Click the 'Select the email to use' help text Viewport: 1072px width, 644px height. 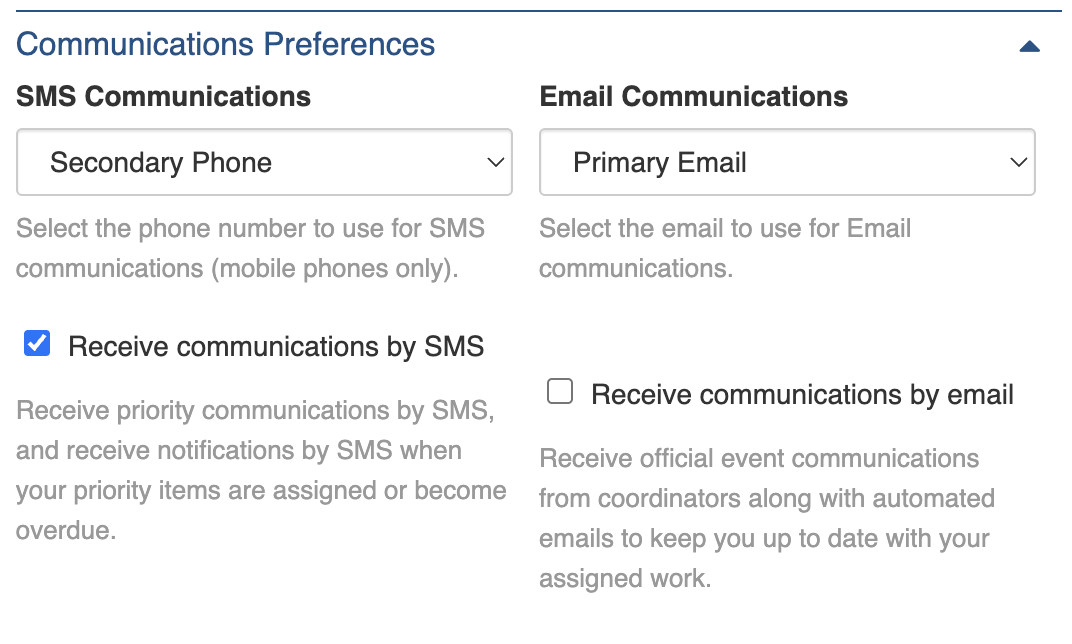(x=725, y=229)
